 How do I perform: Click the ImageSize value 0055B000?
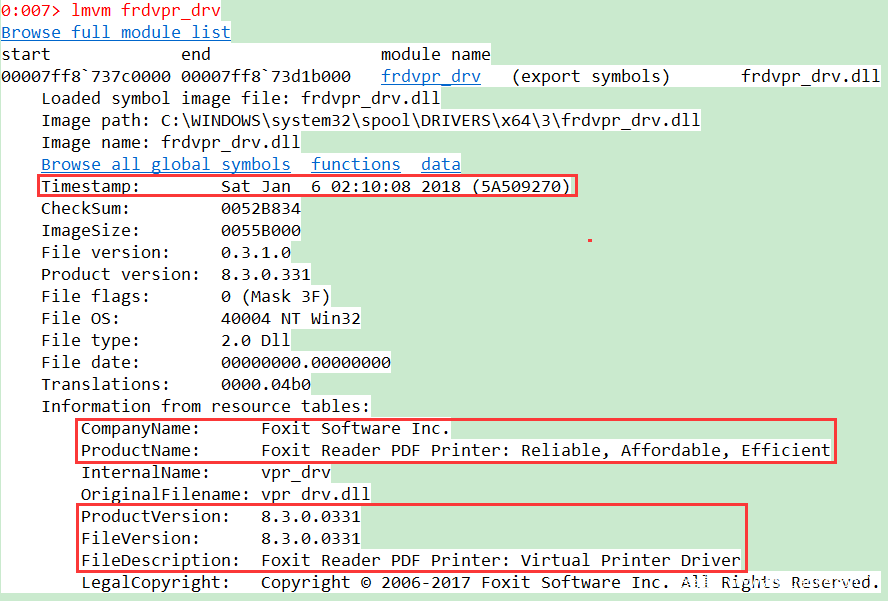click(260, 230)
